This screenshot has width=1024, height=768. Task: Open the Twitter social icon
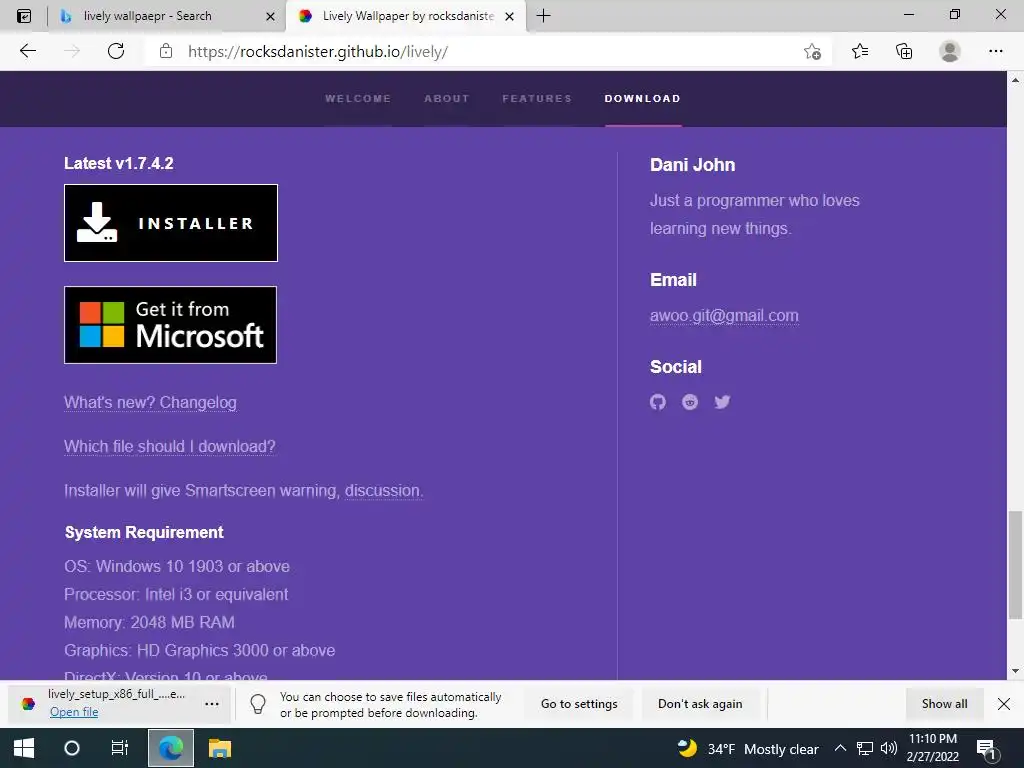722,402
